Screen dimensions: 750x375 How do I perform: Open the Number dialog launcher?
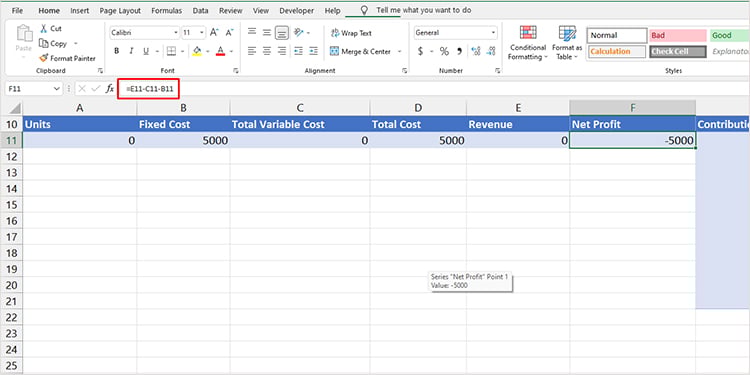point(498,70)
